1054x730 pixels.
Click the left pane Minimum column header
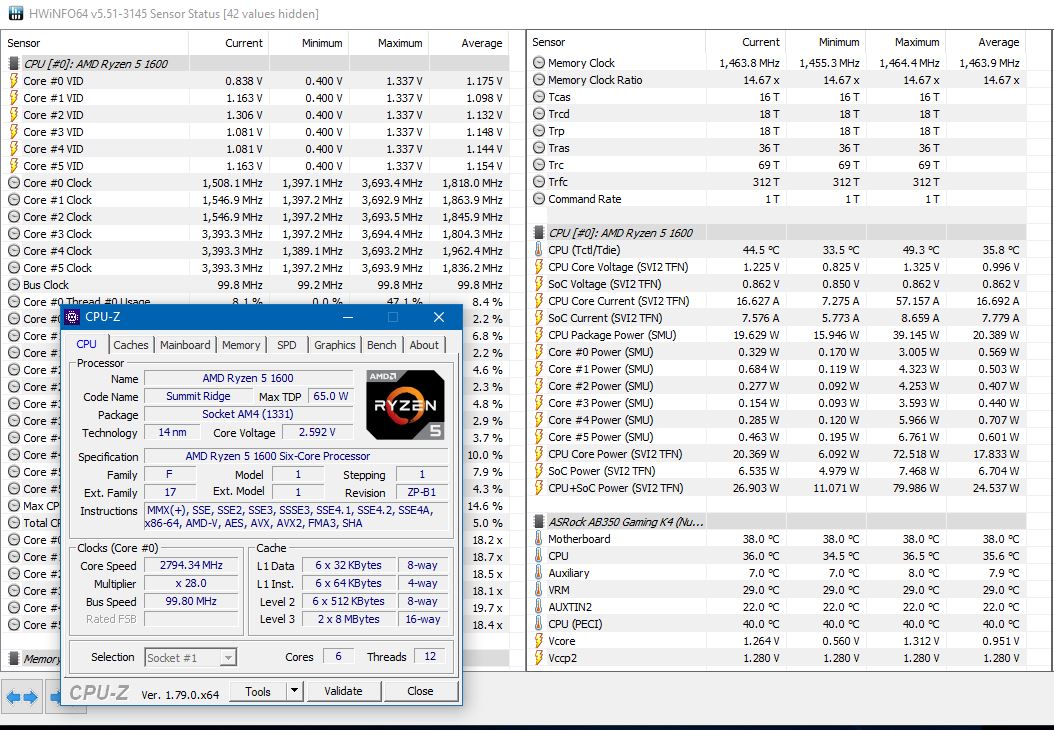coord(309,43)
